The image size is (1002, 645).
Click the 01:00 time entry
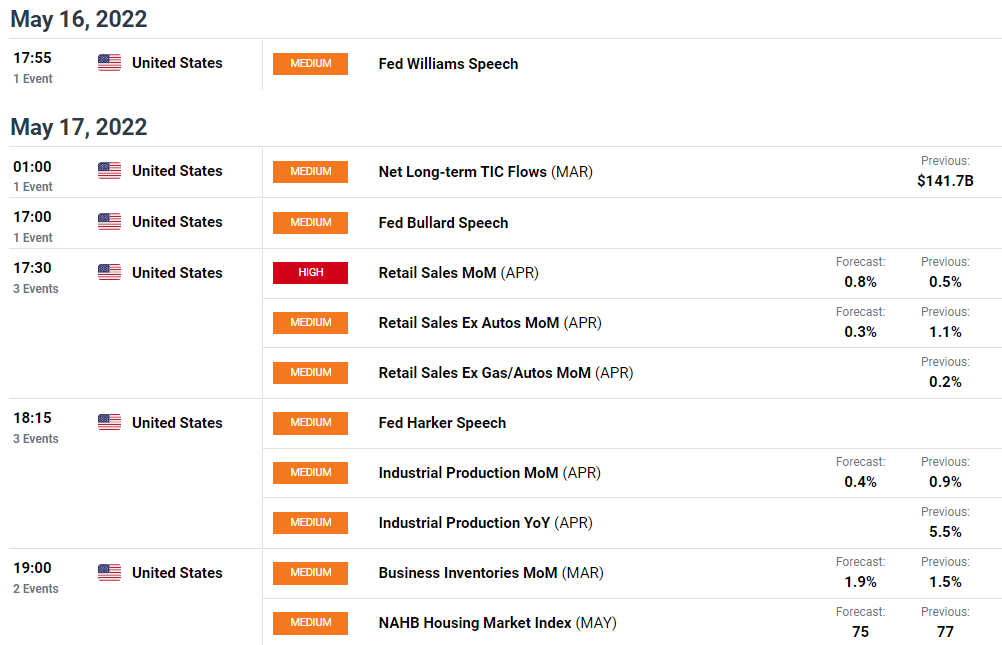[33, 167]
